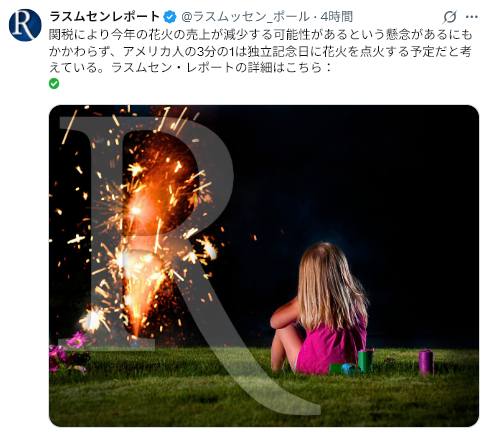The width and height of the screenshot is (486, 431).
Task: Click the post line mentioning アメリカ人の3分の1
Action: [x=261, y=51]
